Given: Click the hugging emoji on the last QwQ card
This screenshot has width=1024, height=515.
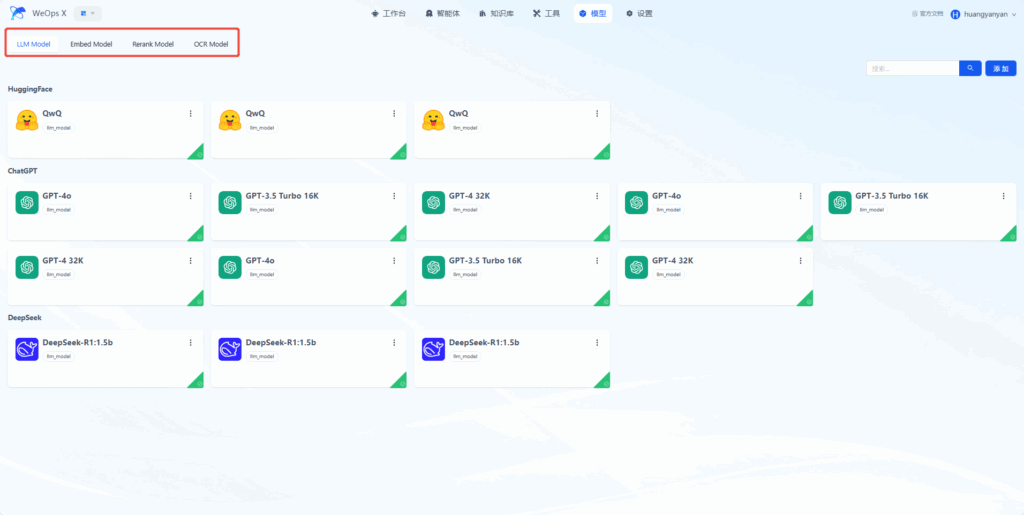Looking at the screenshot, I should coord(433,120).
